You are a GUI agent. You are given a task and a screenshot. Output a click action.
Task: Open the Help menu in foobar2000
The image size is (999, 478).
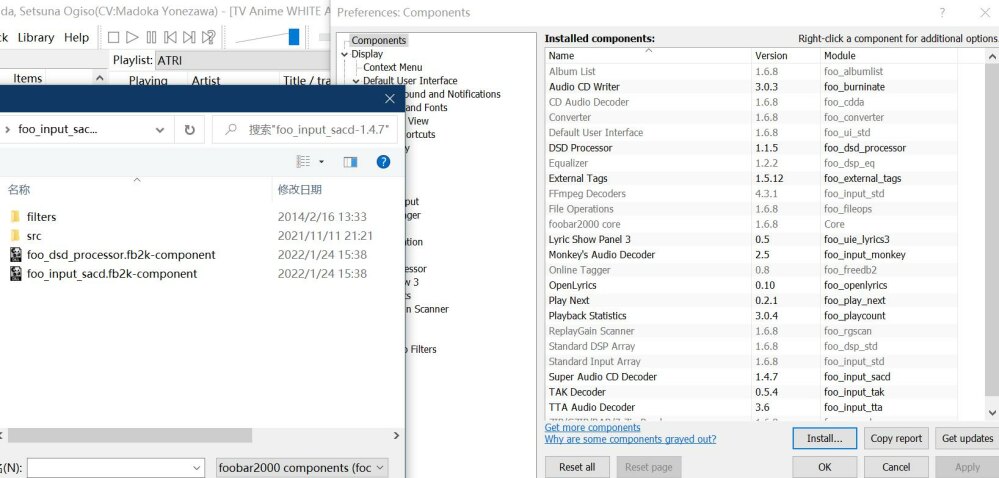click(x=76, y=38)
